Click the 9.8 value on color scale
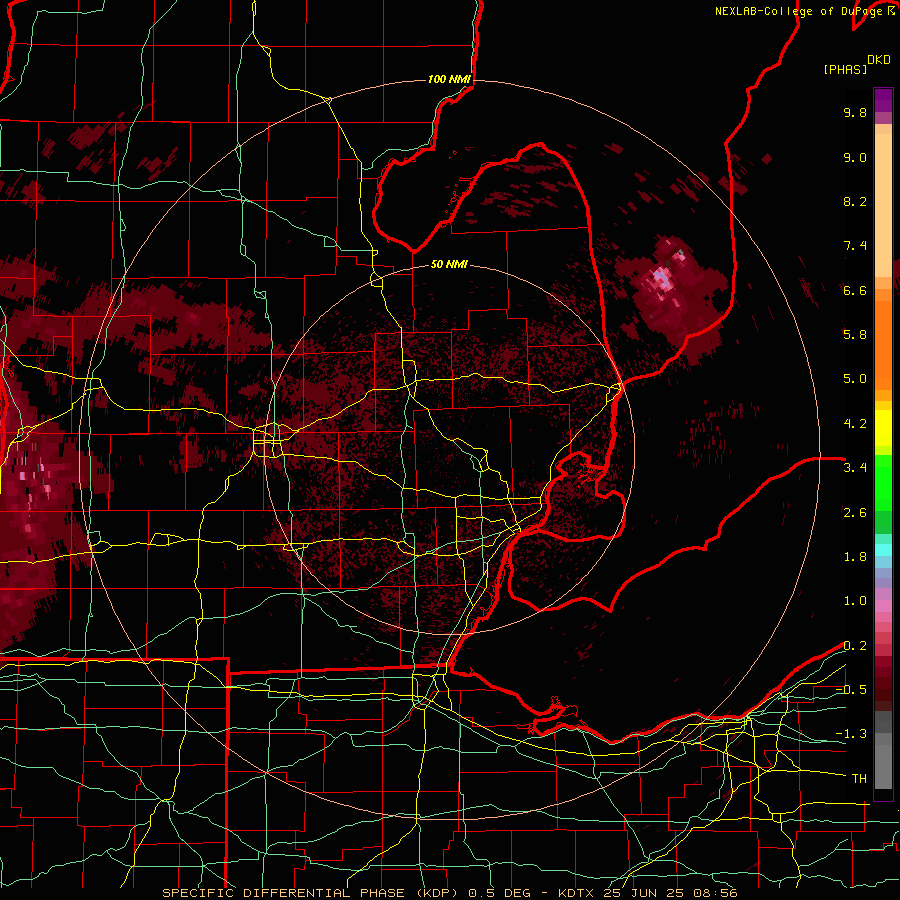The image size is (900, 900). coord(855,112)
